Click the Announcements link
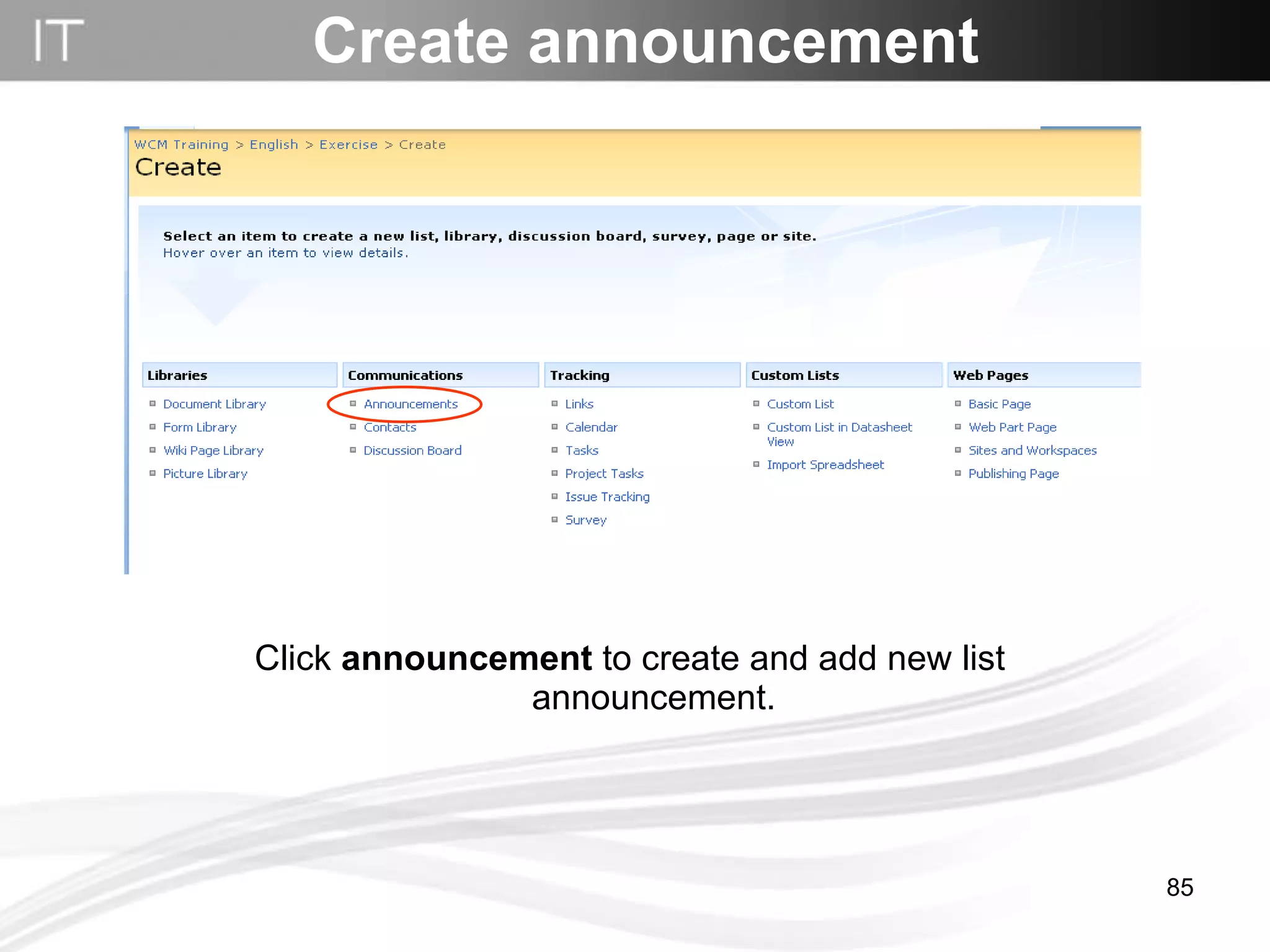 411,404
